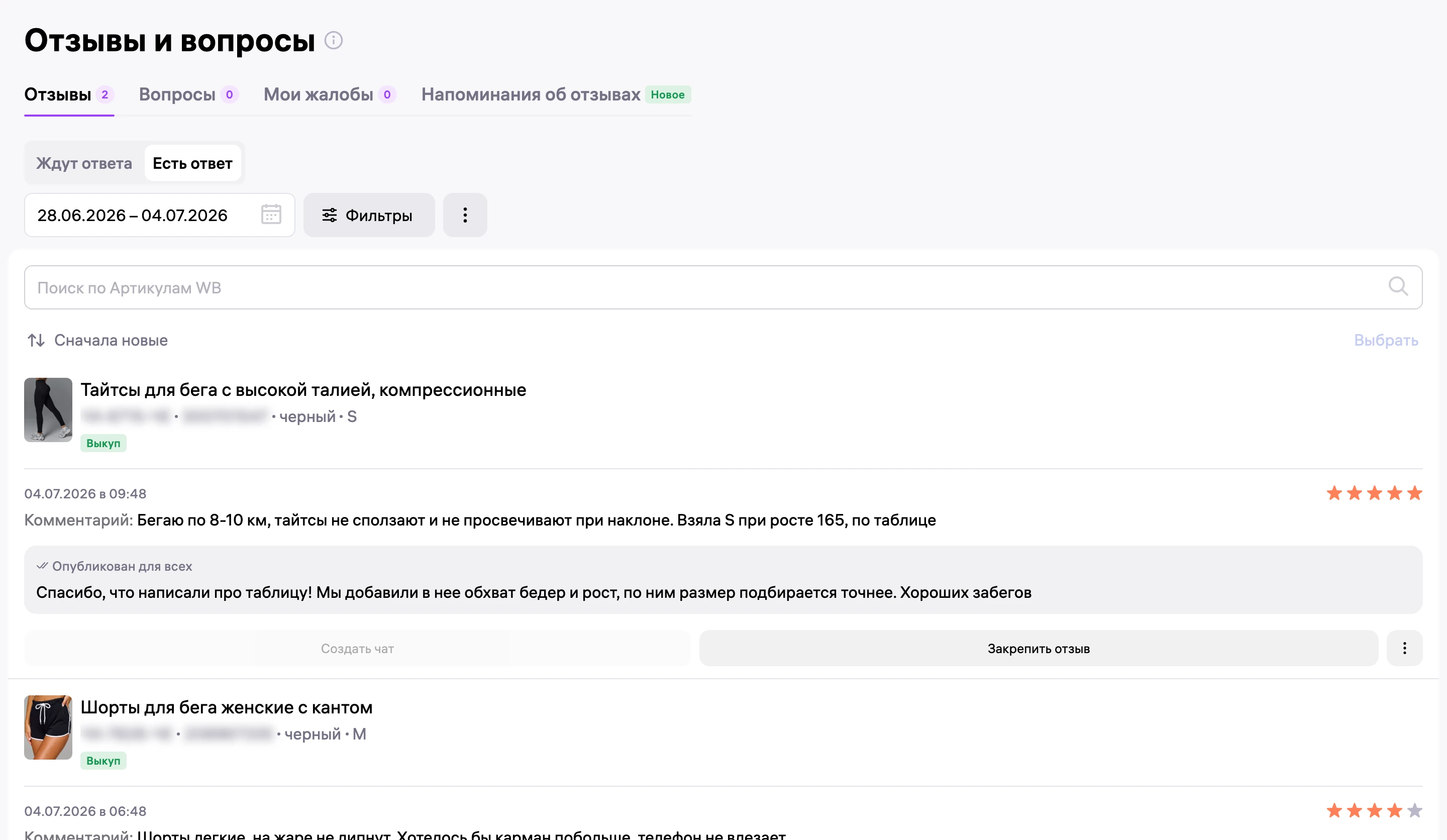Switch to the Вопросы tab
Viewport: 1447px width, 840px height.
[188, 95]
